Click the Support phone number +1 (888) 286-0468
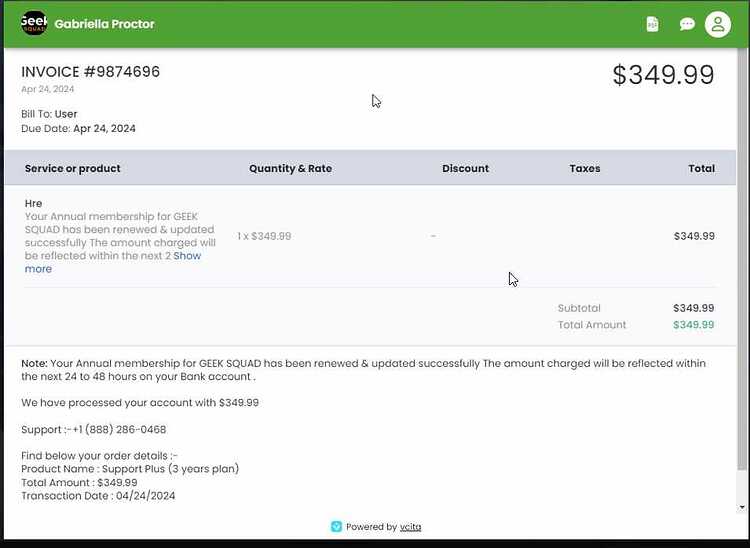 coord(119,429)
